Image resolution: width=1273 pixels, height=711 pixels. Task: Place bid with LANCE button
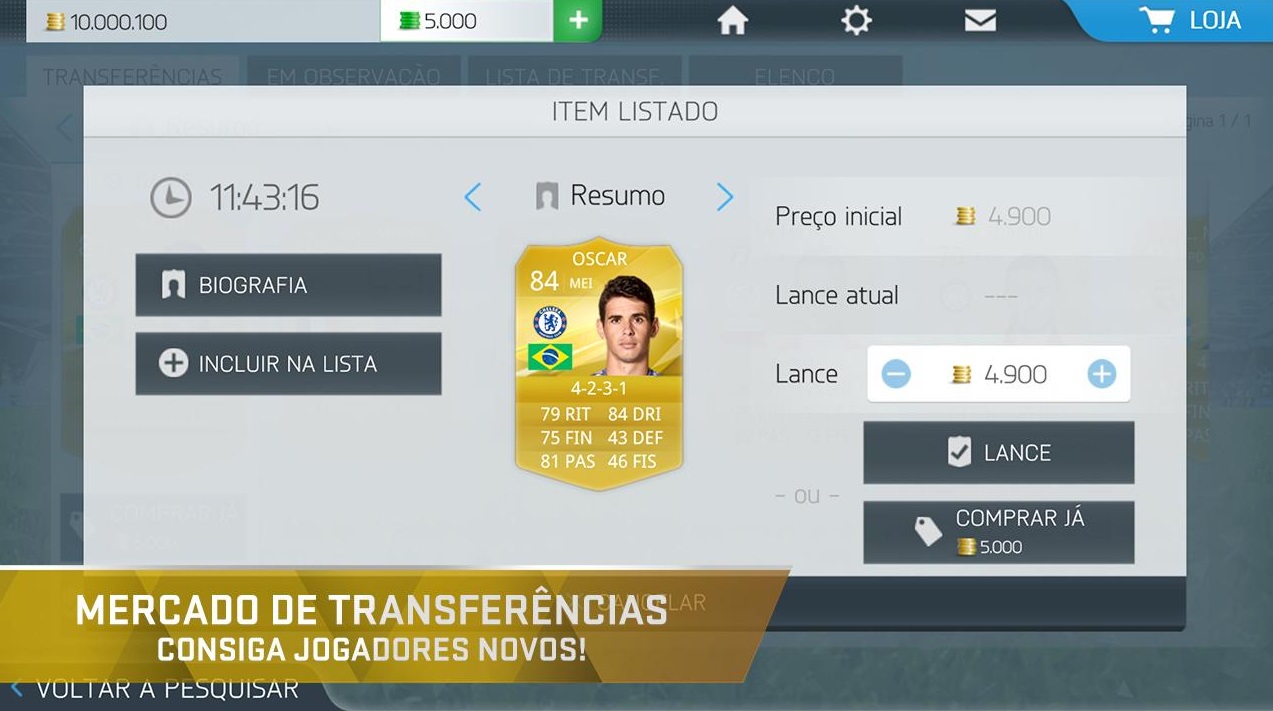(x=998, y=452)
